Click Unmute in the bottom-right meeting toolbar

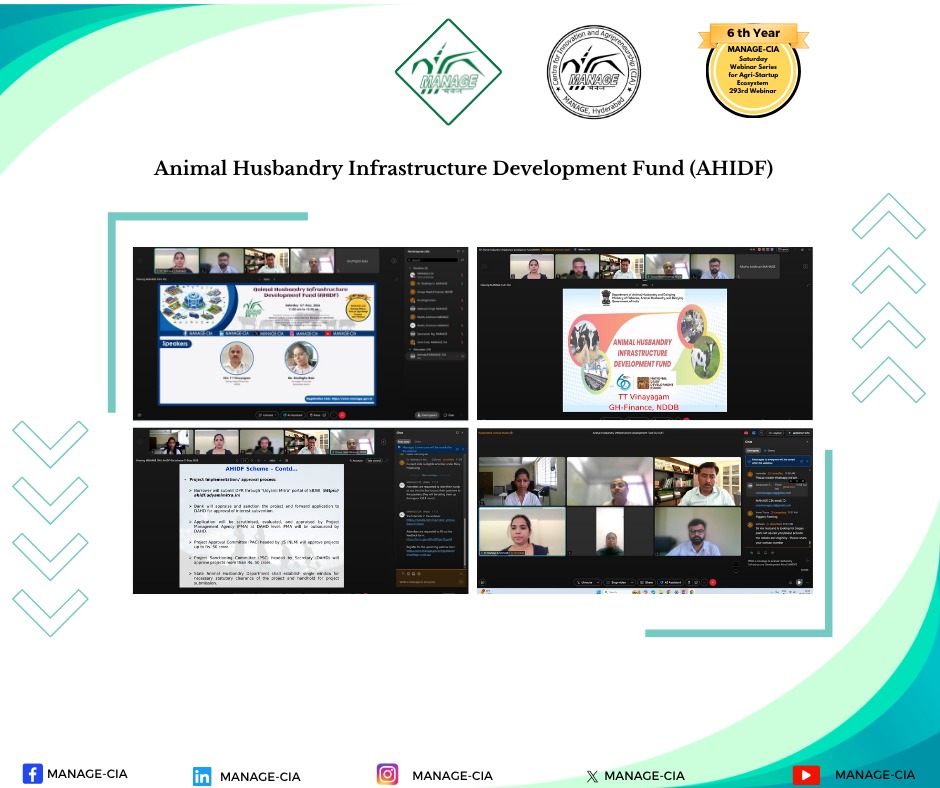coord(587,582)
